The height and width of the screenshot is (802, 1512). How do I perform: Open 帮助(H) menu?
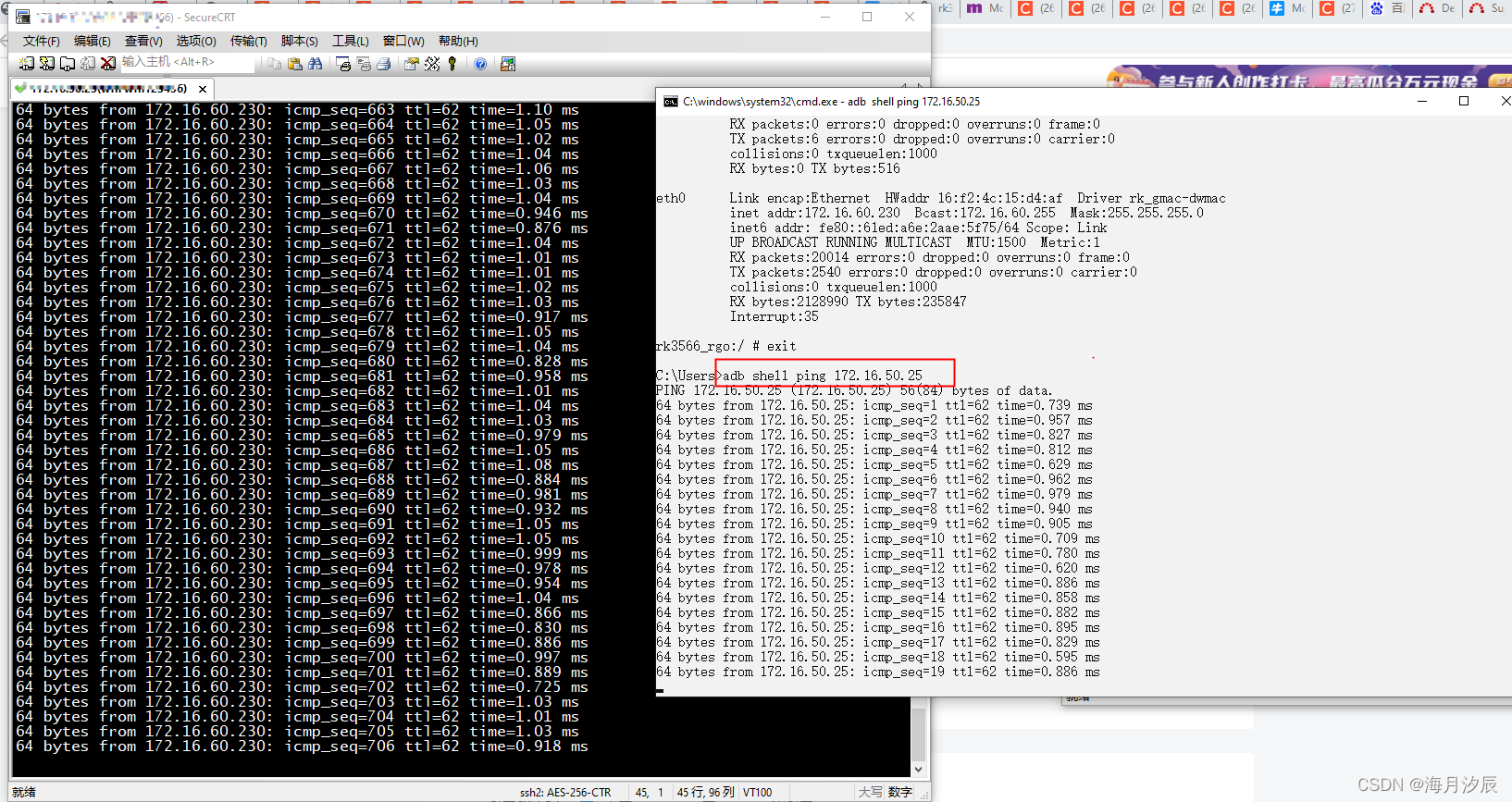click(458, 41)
